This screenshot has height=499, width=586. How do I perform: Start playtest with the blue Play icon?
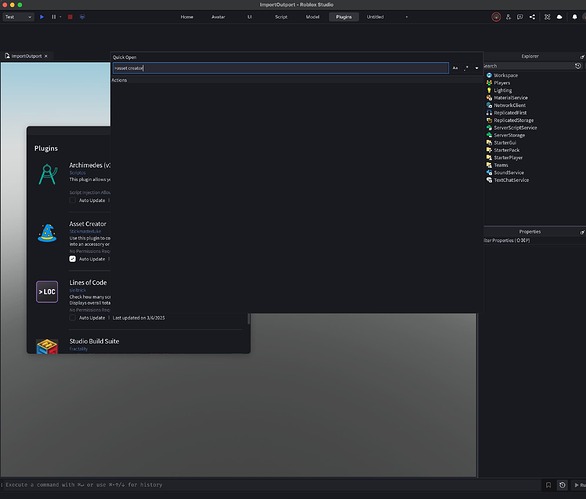42,17
